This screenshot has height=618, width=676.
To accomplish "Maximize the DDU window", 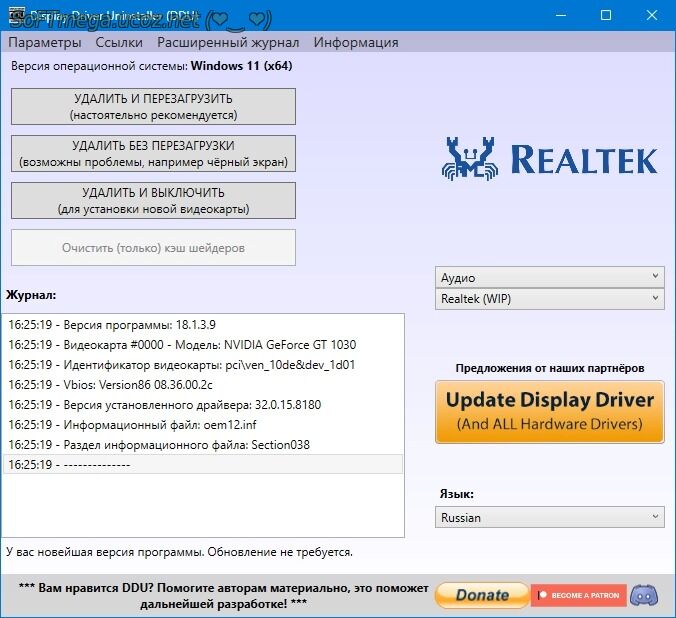I will [605, 15].
